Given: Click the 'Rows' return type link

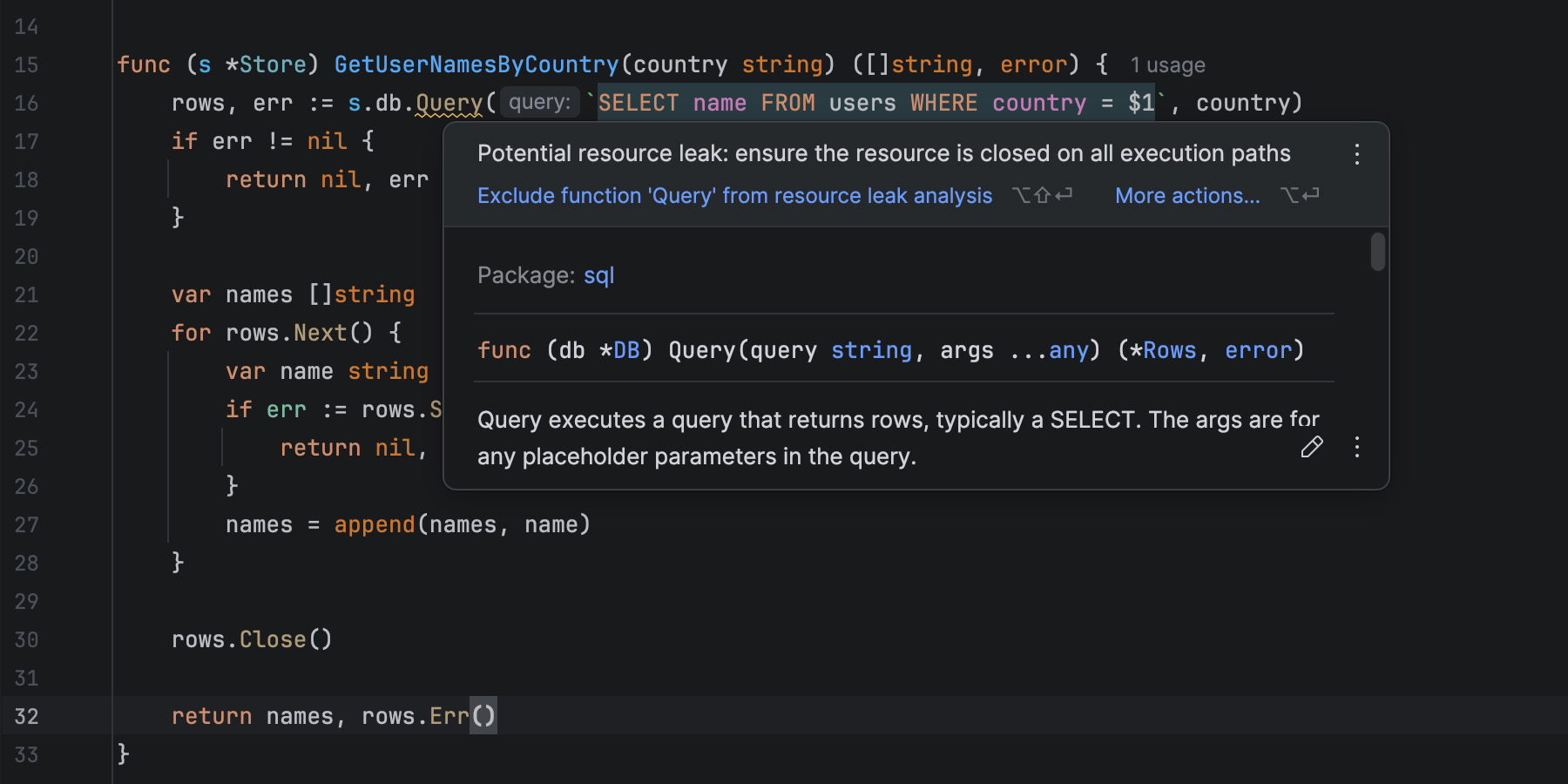Looking at the screenshot, I should (x=1169, y=350).
